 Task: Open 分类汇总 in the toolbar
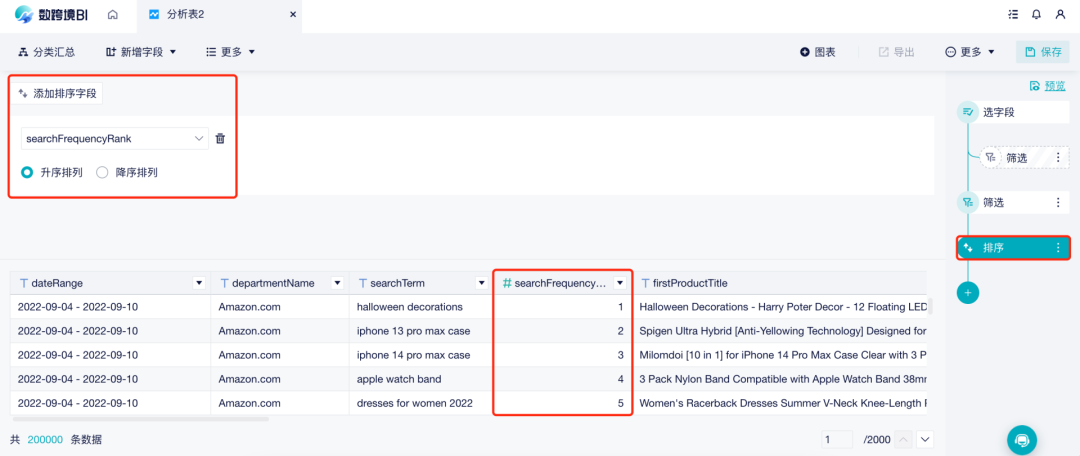pyautogui.click(x=46, y=52)
